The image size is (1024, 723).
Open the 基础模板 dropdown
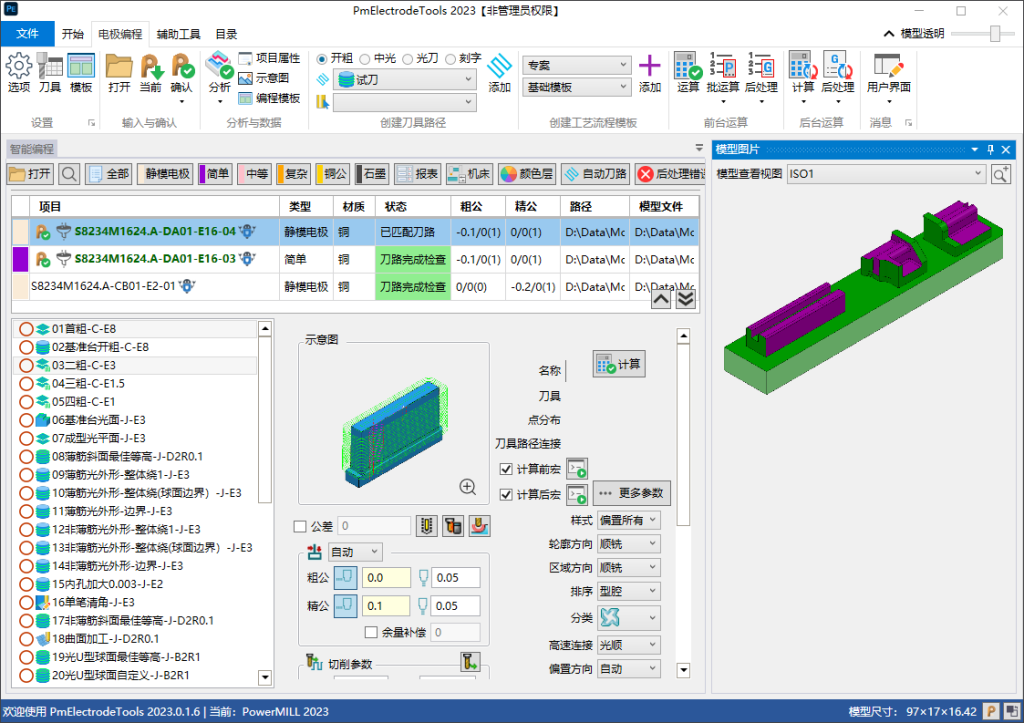click(577, 87)
